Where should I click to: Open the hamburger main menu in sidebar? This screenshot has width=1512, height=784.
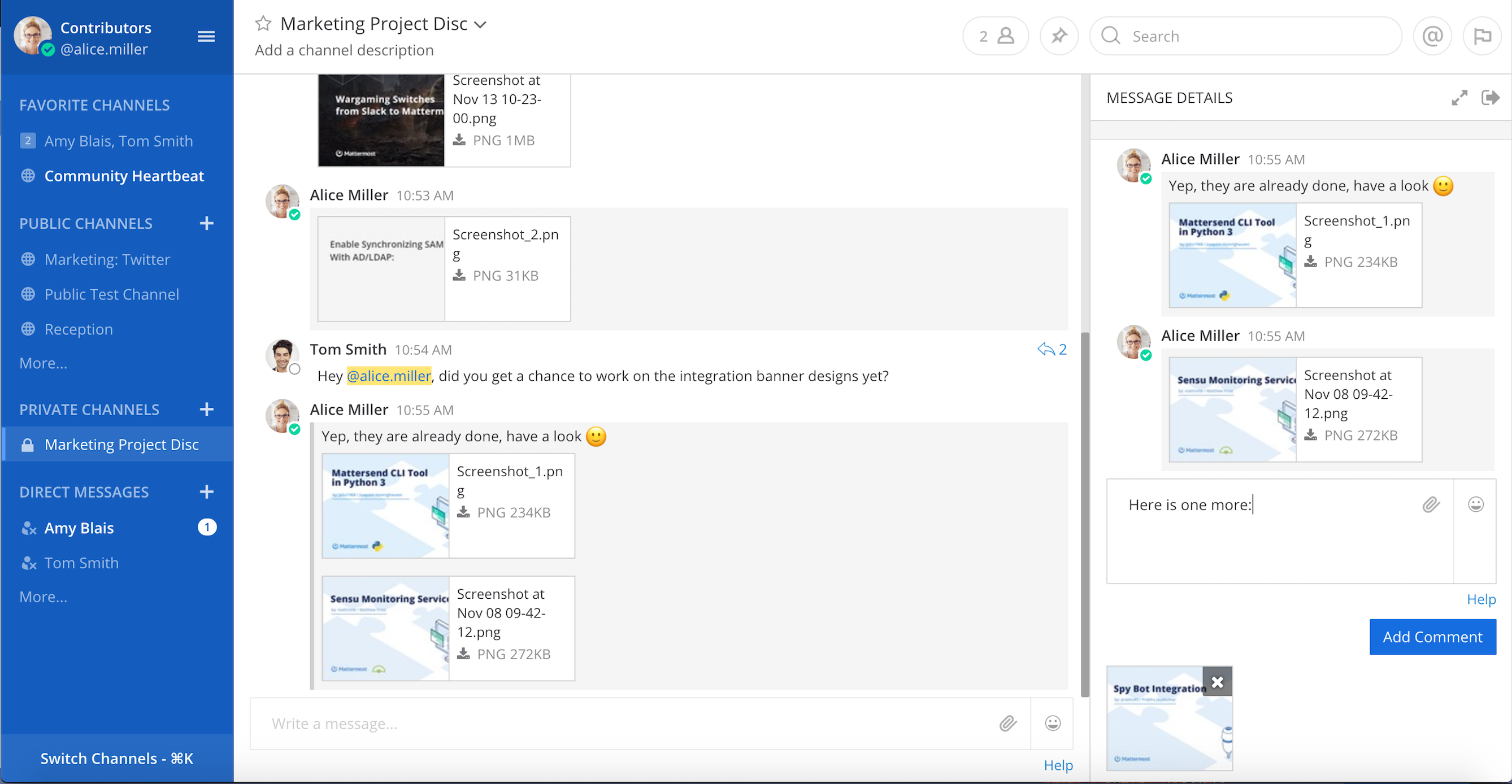click(206, 36)
